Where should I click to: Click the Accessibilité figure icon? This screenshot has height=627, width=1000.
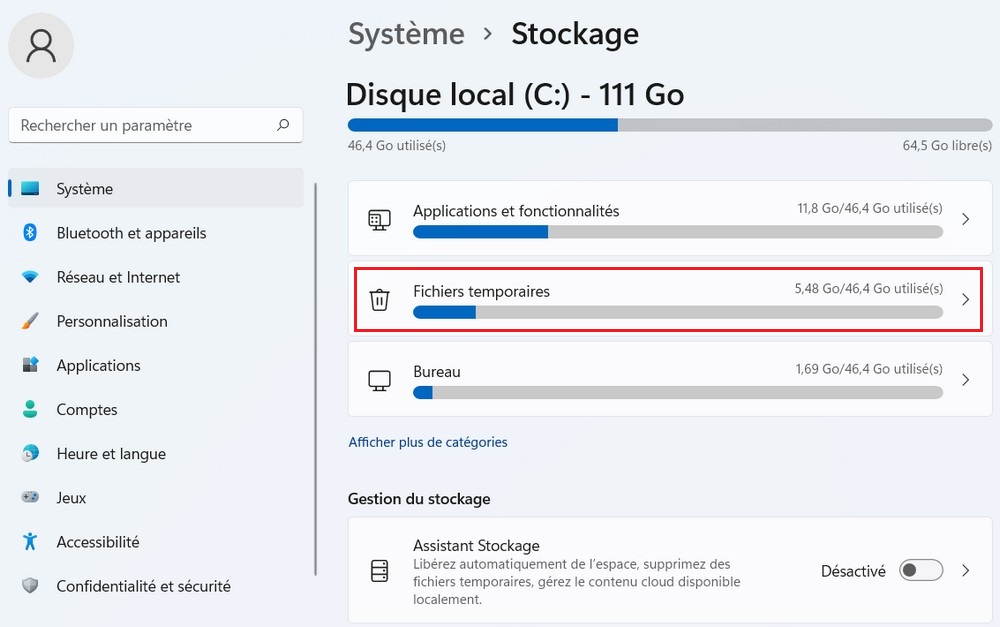point(30,541)
